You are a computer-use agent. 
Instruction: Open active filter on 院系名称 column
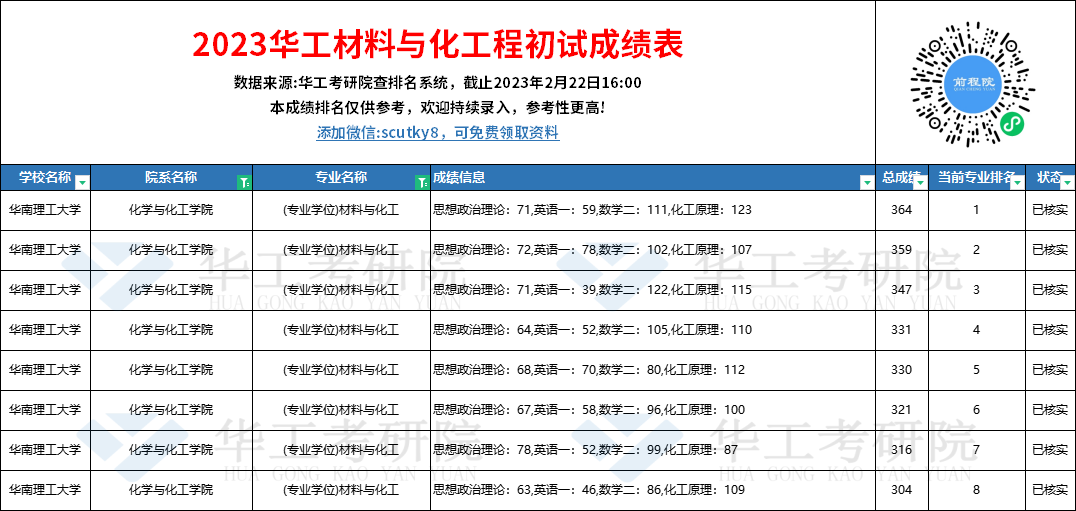(x=244, y=183)
